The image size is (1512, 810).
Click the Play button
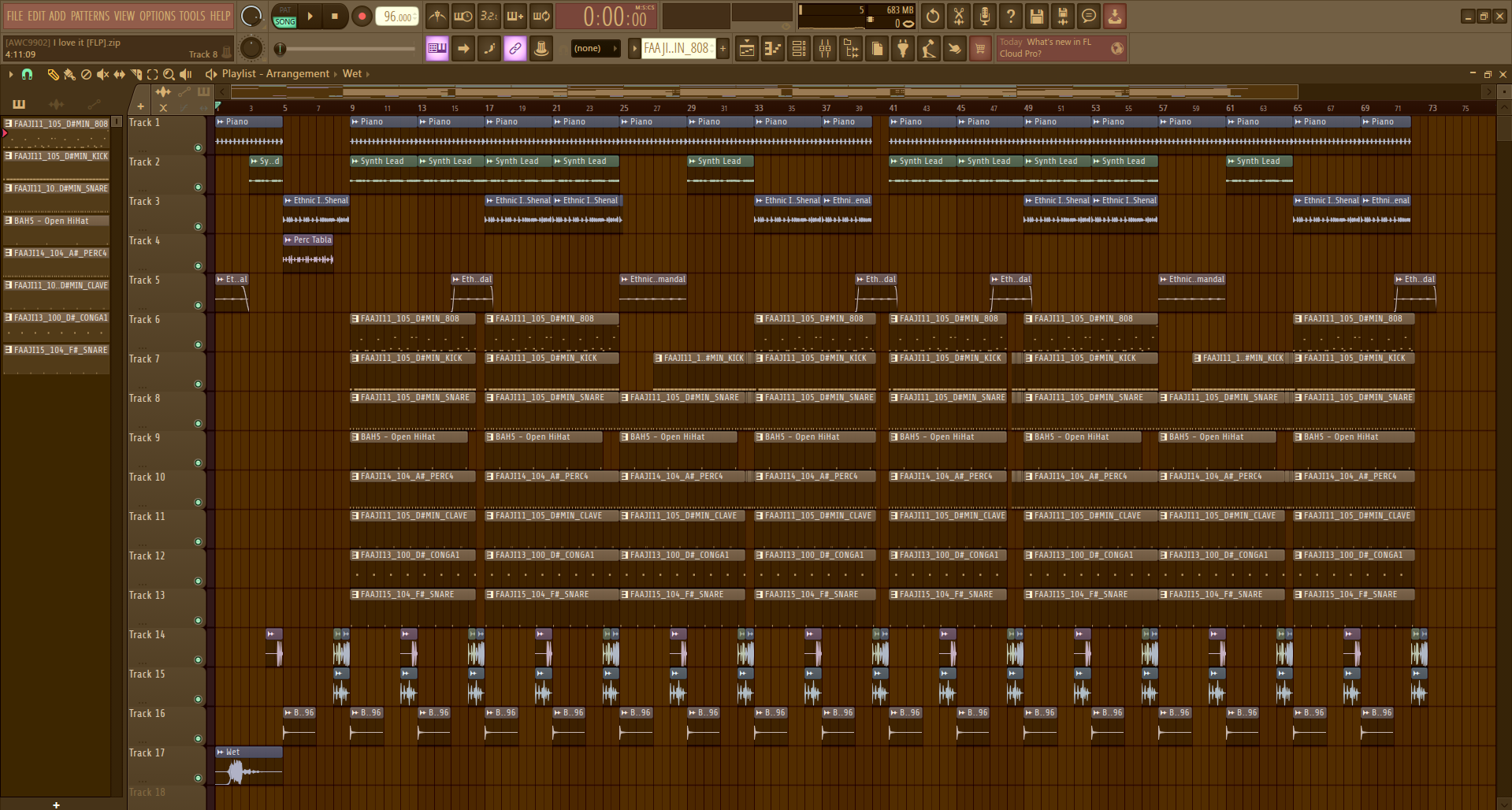tap(310, 17)
